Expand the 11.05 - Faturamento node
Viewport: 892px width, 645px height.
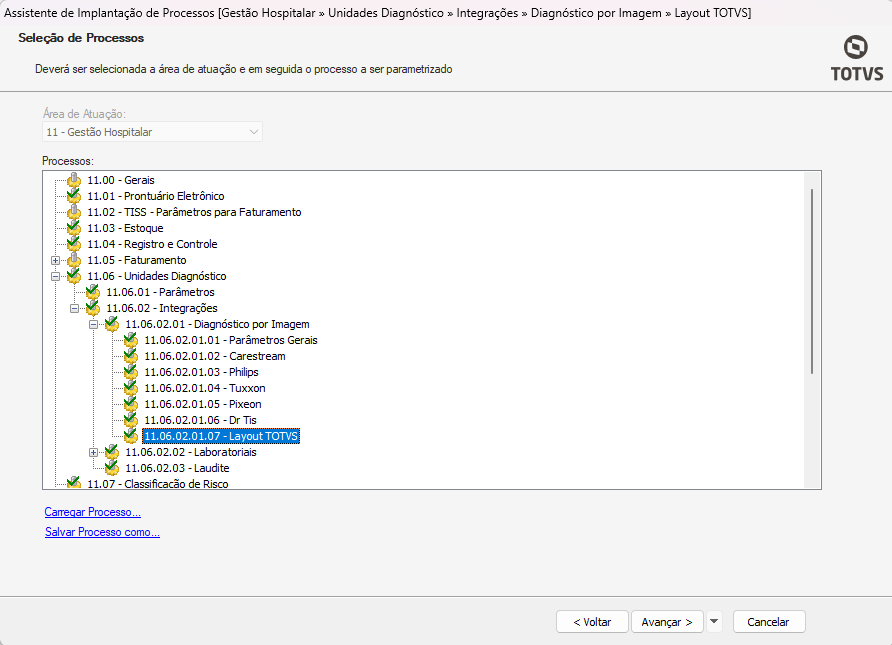click(x=55, y=261)
